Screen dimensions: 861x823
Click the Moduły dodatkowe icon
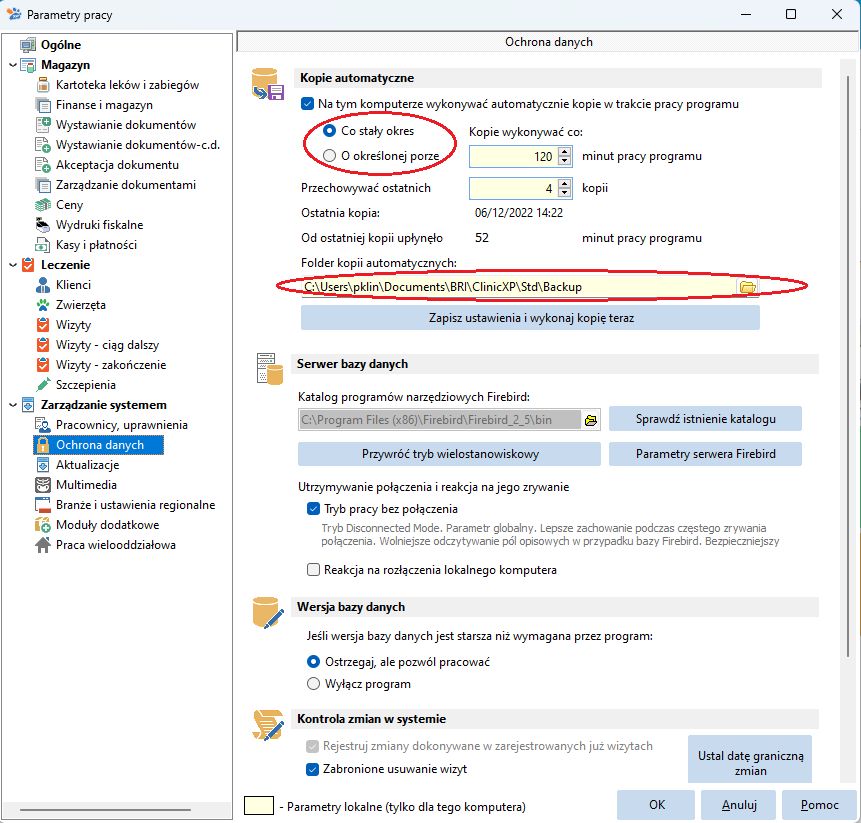[43, 525]
